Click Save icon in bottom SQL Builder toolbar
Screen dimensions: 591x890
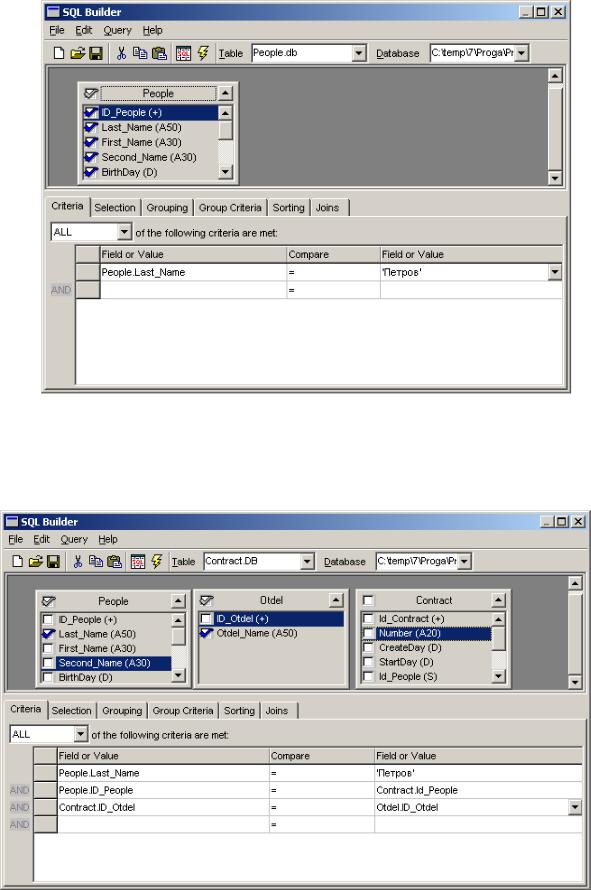pyautogui.click(x=53, y=561)
